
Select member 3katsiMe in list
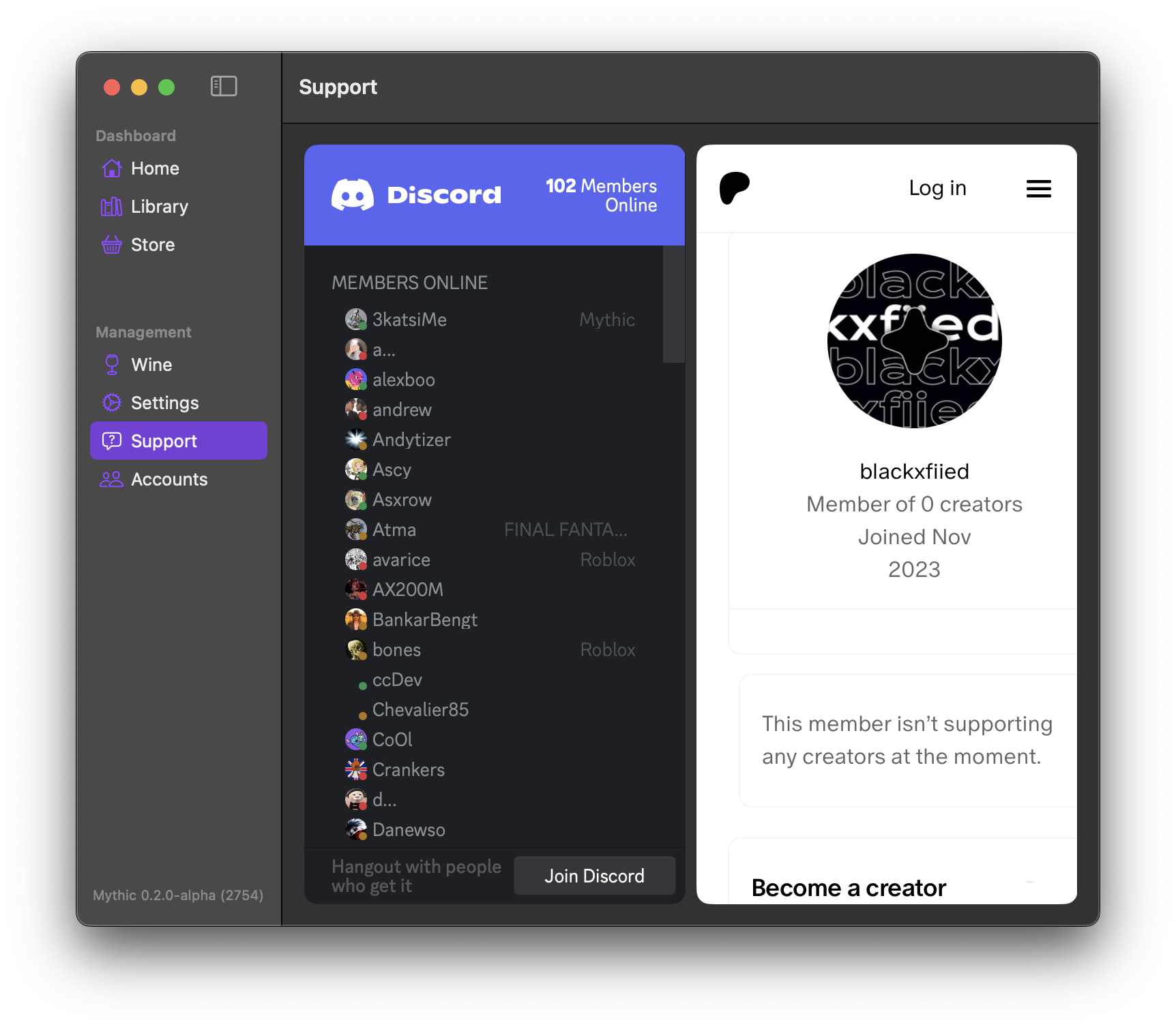[x=490, y=320]
